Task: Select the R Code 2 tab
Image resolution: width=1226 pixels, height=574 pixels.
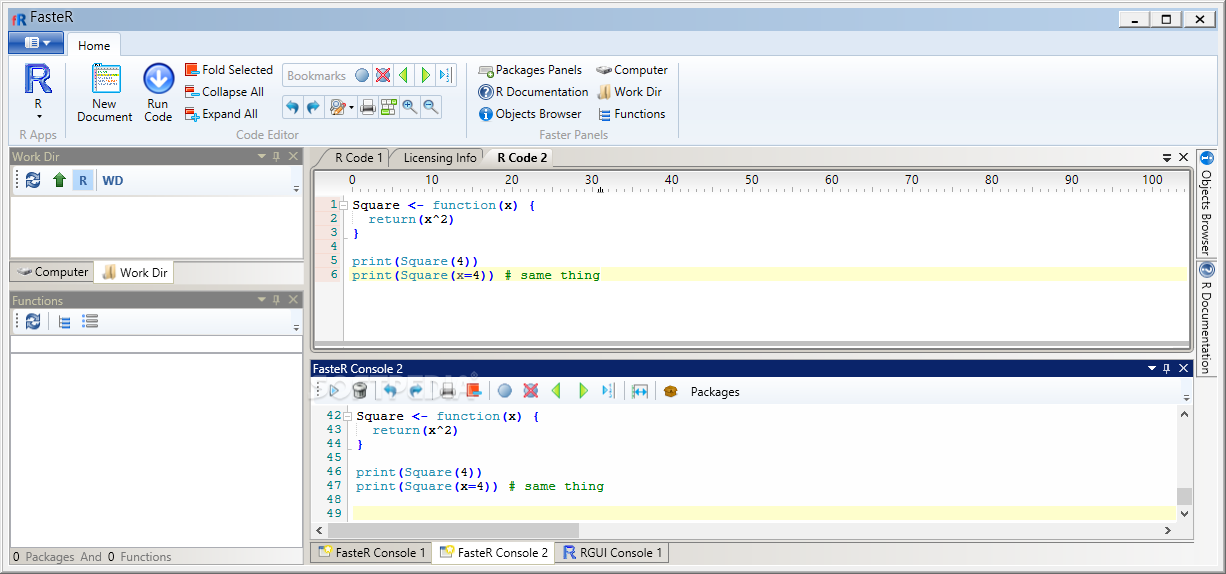Action: coord(522,158)
